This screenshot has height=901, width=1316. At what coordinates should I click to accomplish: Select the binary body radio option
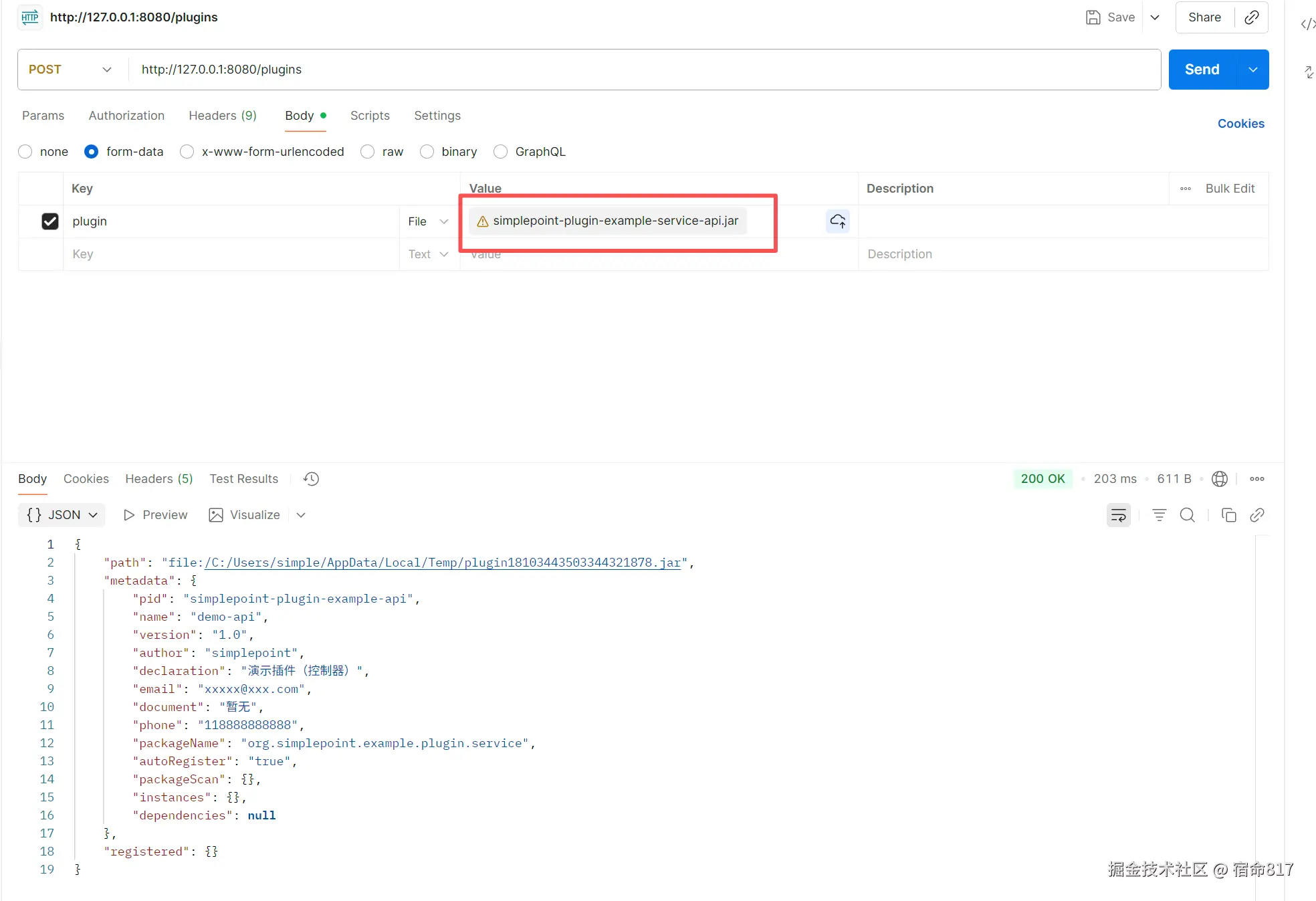point(427,152)
